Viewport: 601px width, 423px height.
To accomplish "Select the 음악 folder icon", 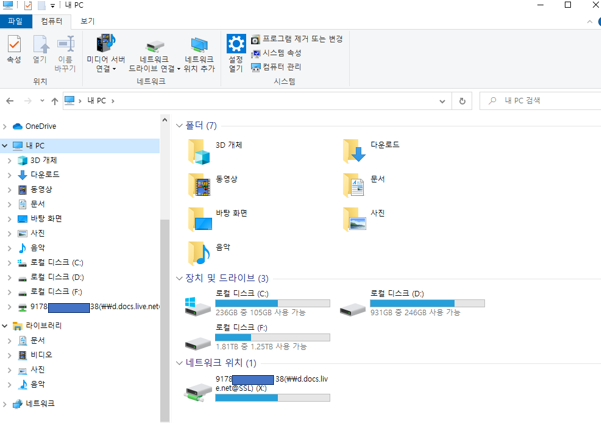I will click(199, 253).
